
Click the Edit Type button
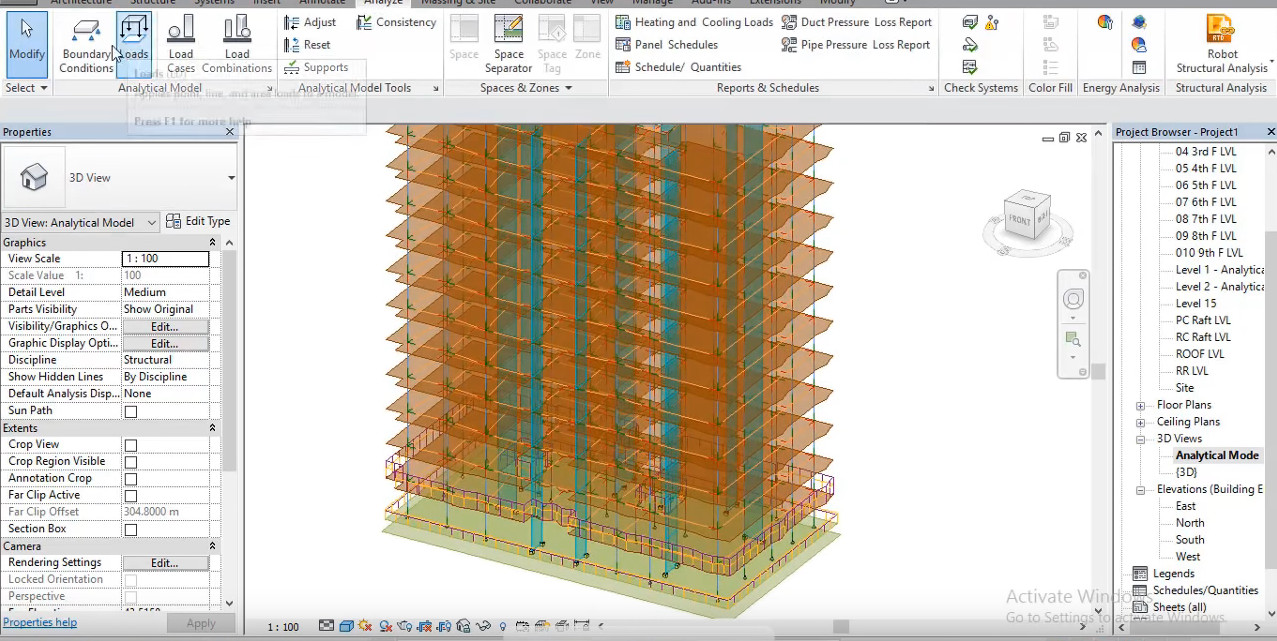(198, 221)
